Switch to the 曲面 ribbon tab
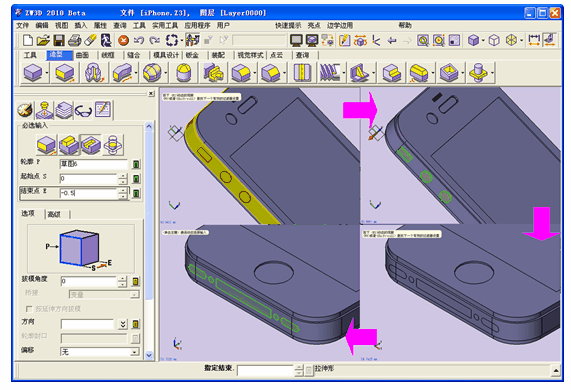 click(x=82, y=55)
